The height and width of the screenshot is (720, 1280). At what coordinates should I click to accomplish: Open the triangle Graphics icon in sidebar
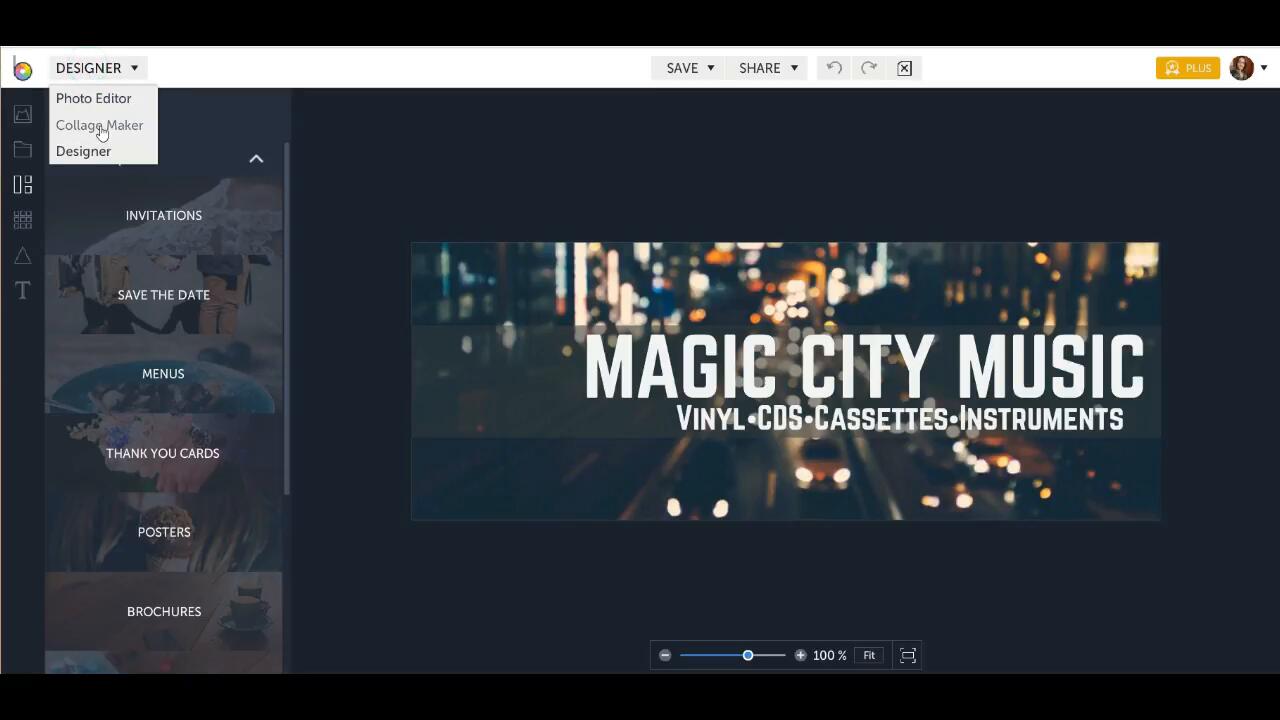22,256
